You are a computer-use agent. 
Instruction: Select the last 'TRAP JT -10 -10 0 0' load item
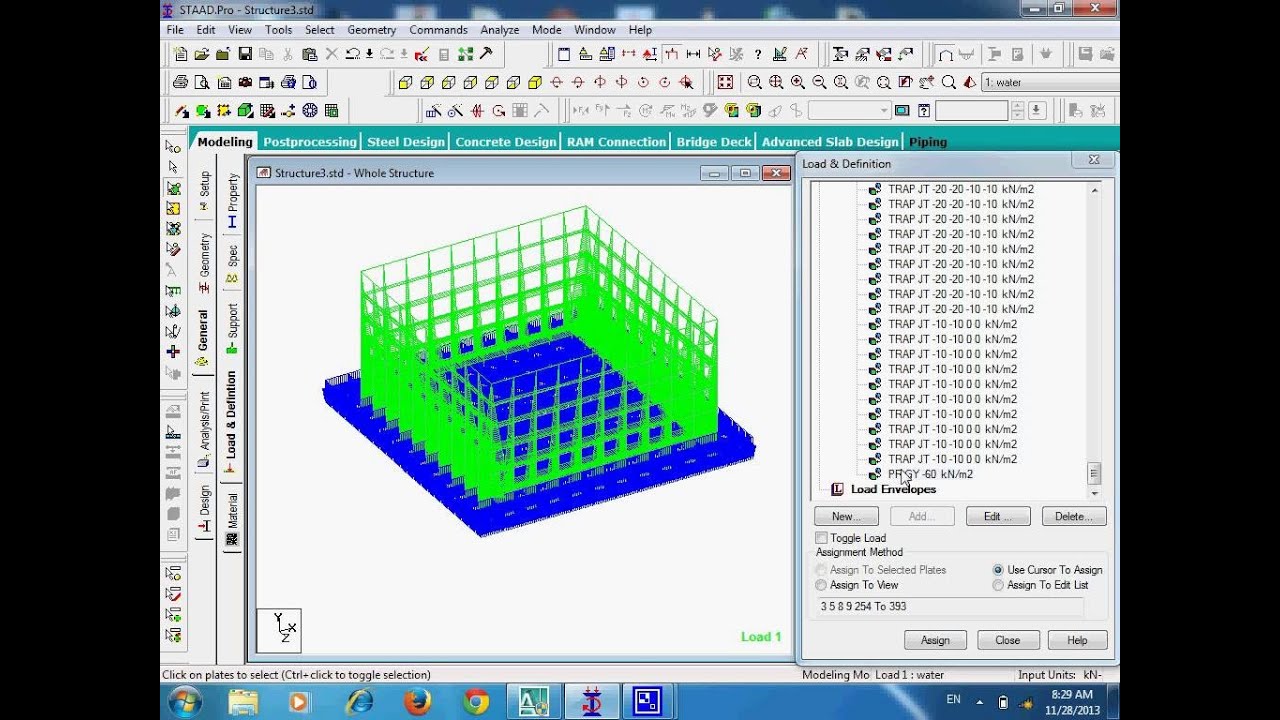tap(952, 459)
